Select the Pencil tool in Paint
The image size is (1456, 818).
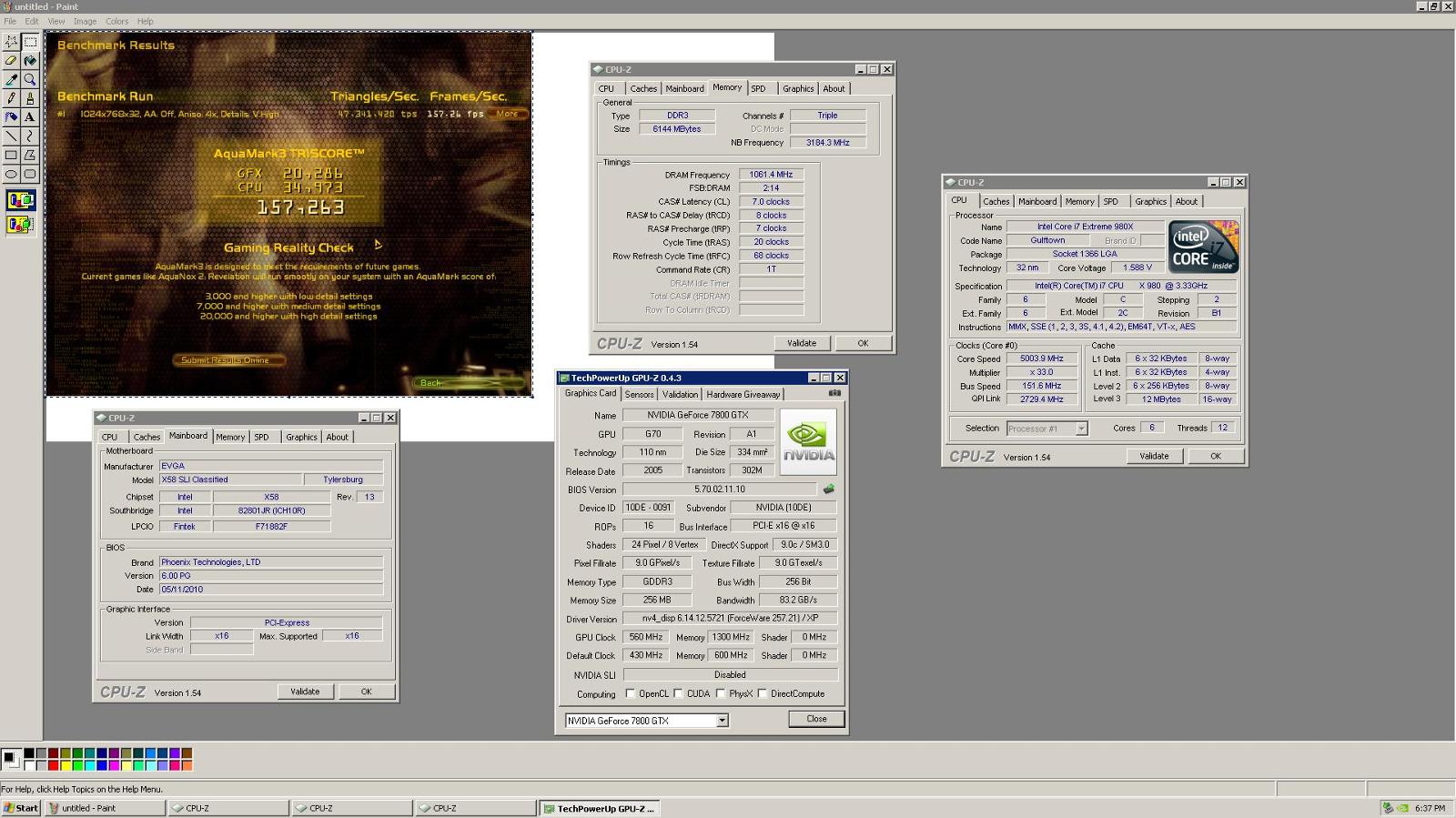(x=11, y=98)
